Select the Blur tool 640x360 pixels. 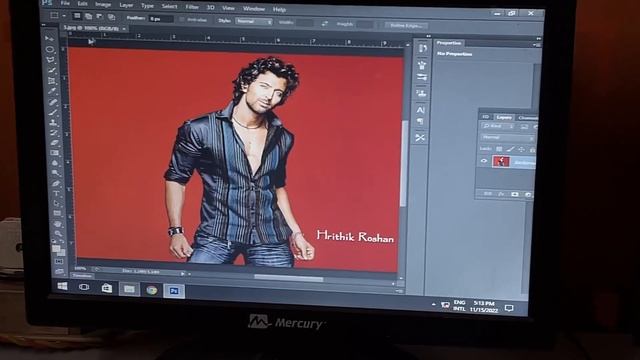point(55,163)
